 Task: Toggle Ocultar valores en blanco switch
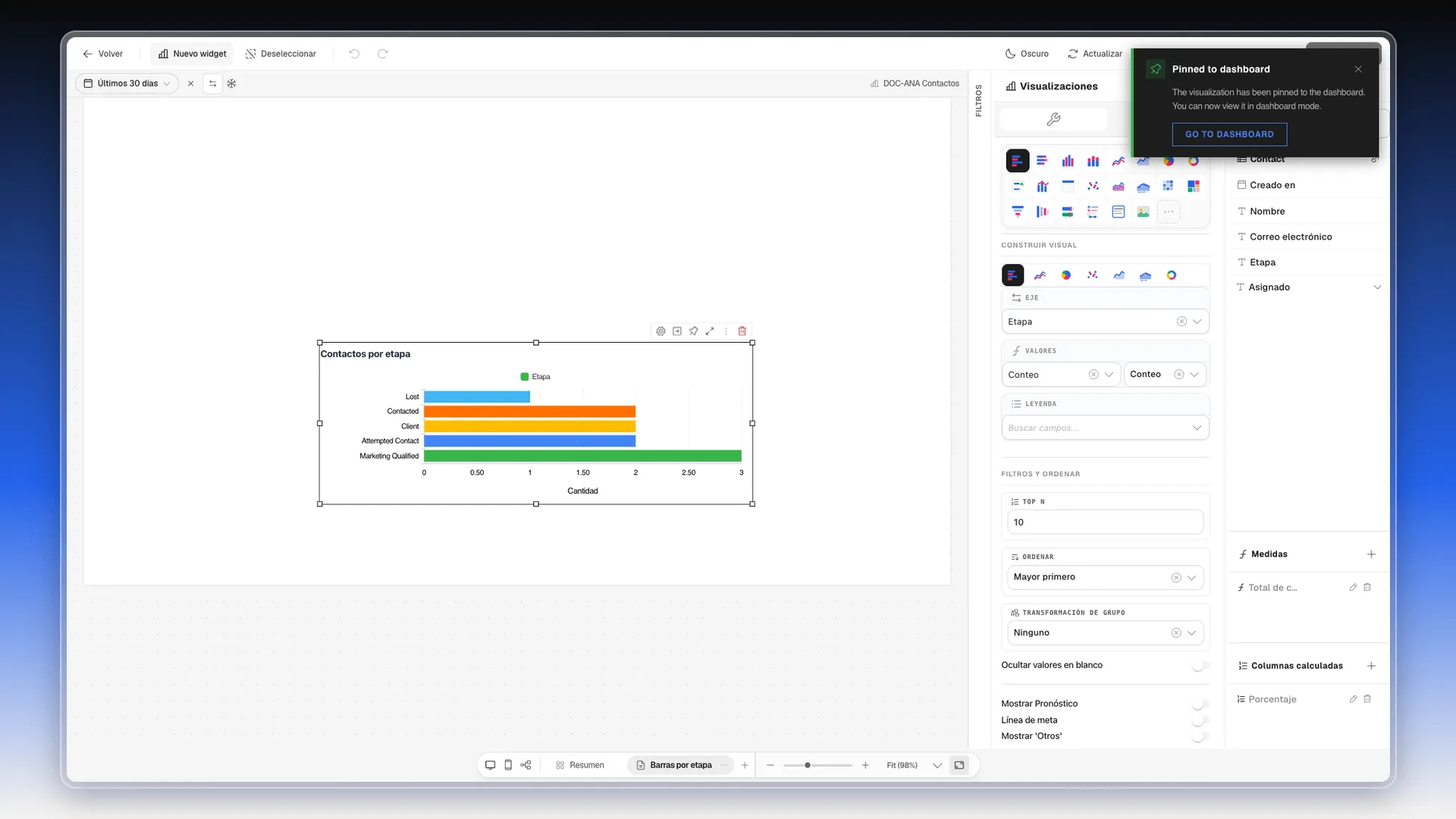(x=1200, y=666)
